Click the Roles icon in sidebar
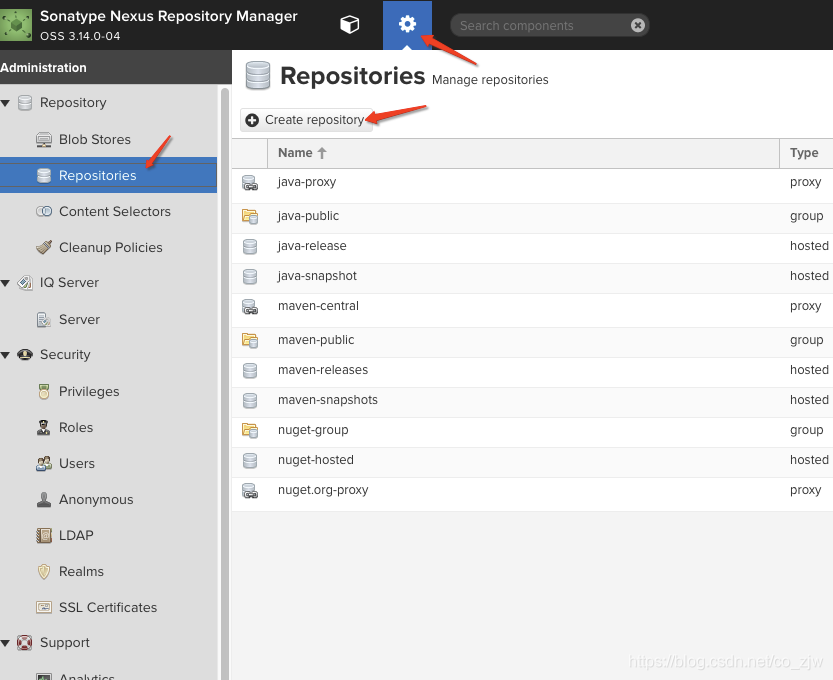Screen dimensions: 833x680 pyautogui.click(x=44, y=427)
